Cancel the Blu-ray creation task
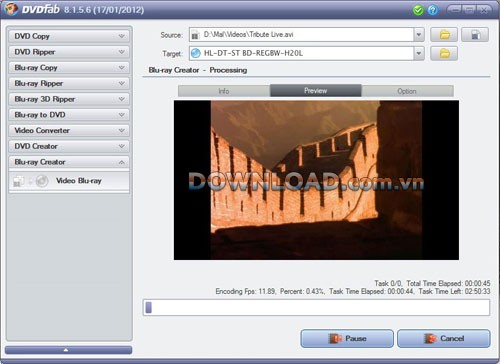 (x=444, y=339)
